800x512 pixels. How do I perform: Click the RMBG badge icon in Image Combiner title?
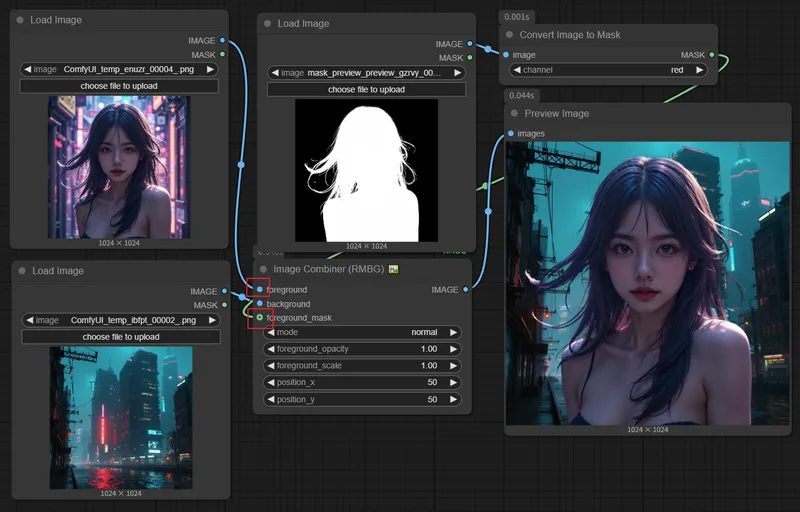(394, 269)
